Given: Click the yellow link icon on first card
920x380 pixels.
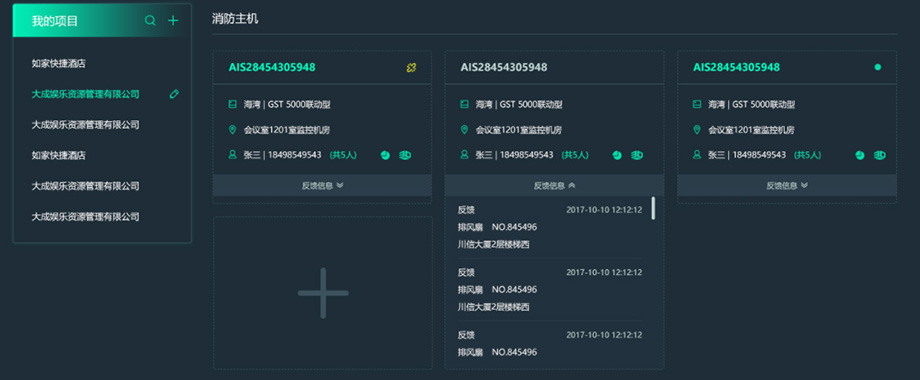Looking at the screenshot, I should [411, 67].
